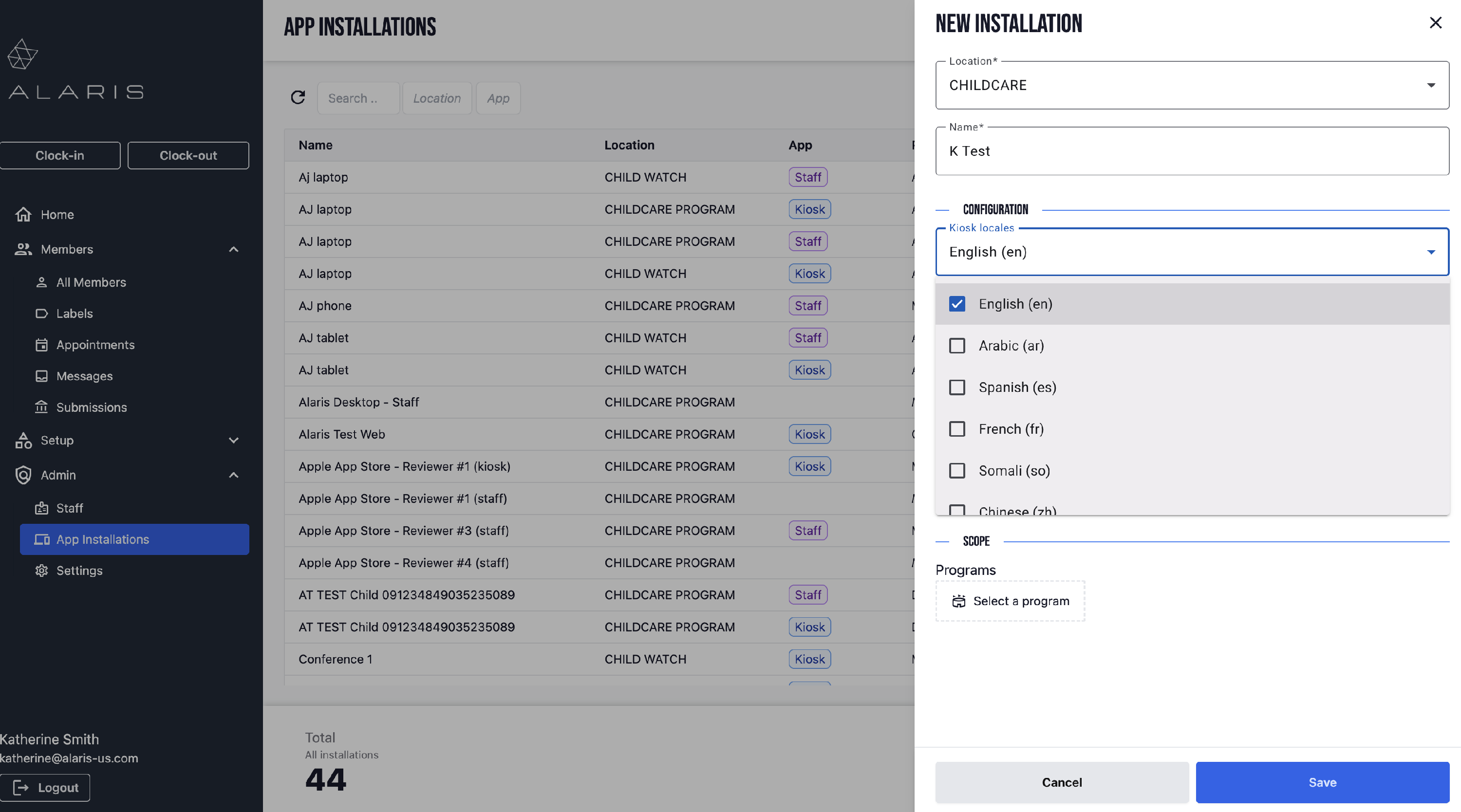
Task: Click the Home house icon
Action: click(x=23, y=214)
